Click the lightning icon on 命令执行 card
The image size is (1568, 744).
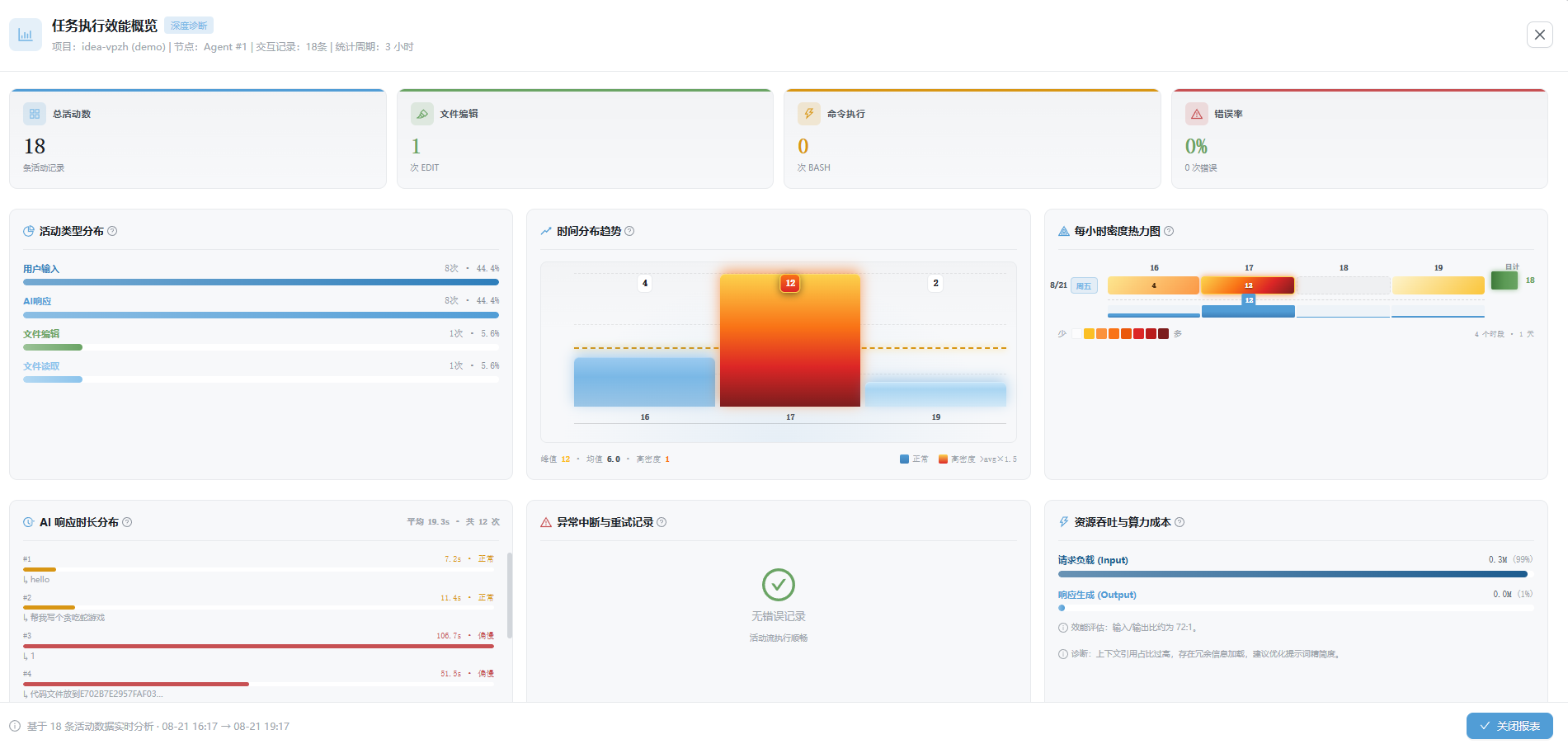coord(809,114)
